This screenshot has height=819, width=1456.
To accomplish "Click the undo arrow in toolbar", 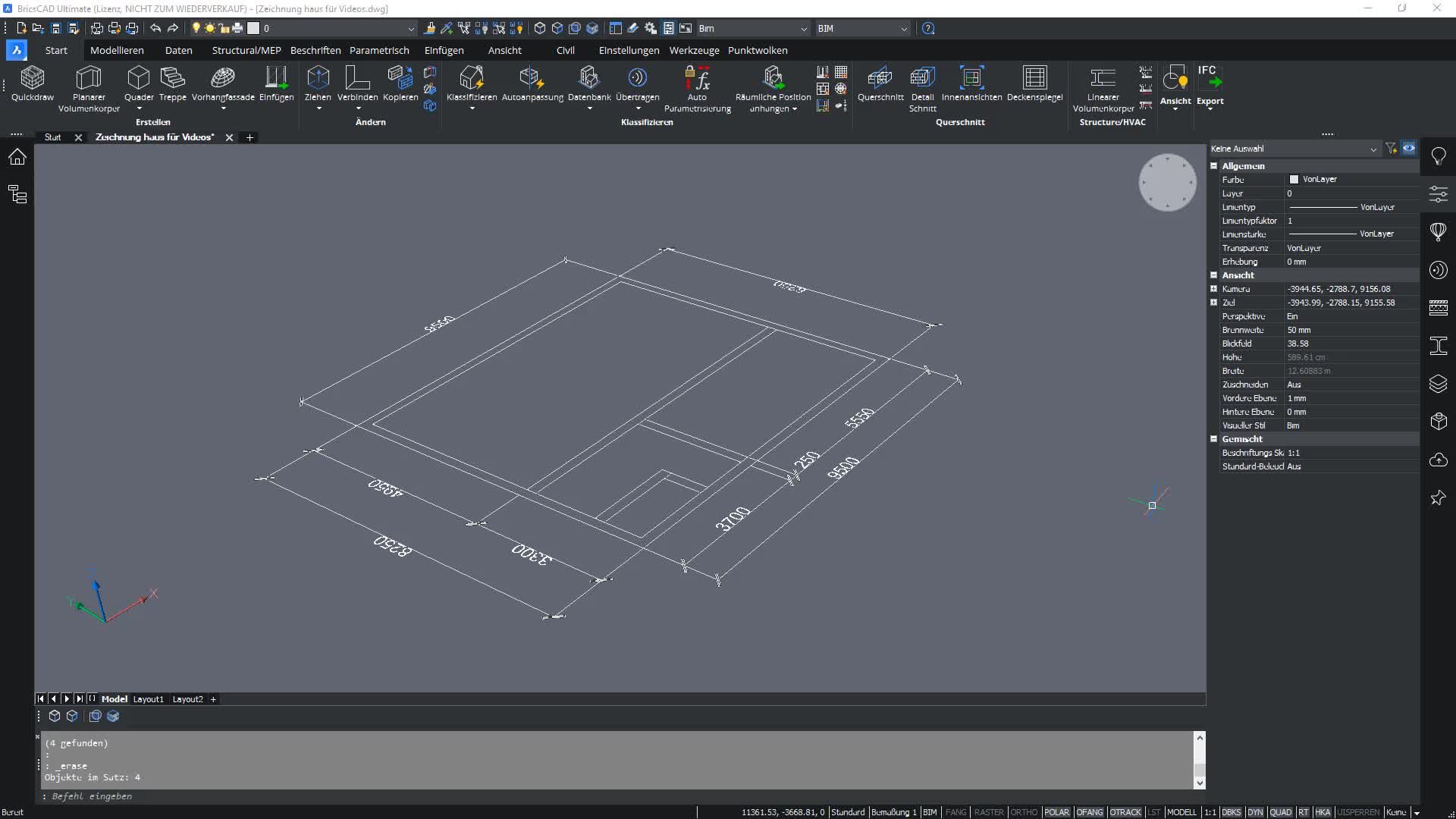I will click(155, 28).
